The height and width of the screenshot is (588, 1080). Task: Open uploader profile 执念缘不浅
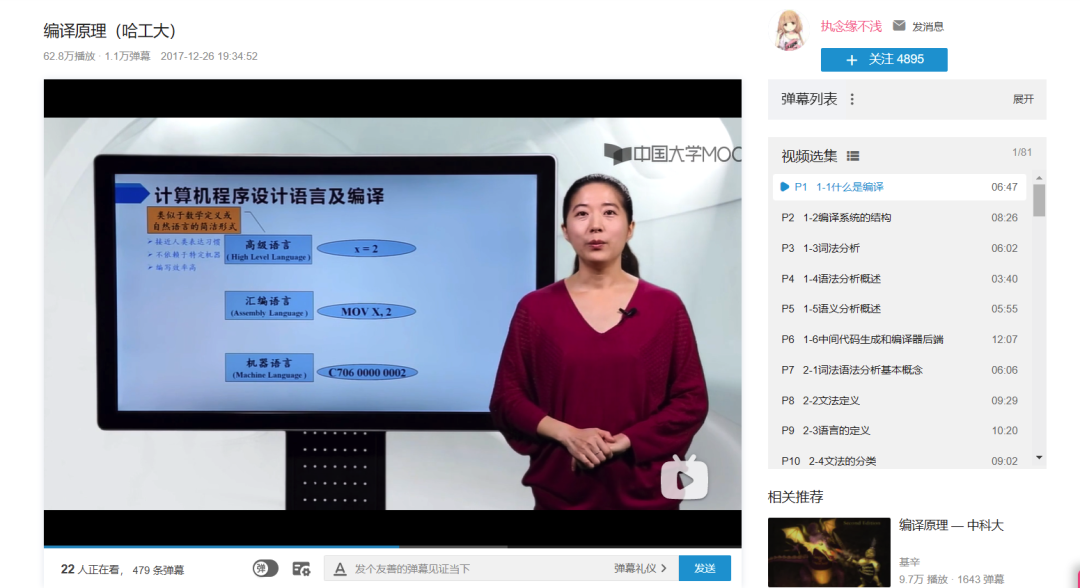pyautogui.click(x=851, y=26)
